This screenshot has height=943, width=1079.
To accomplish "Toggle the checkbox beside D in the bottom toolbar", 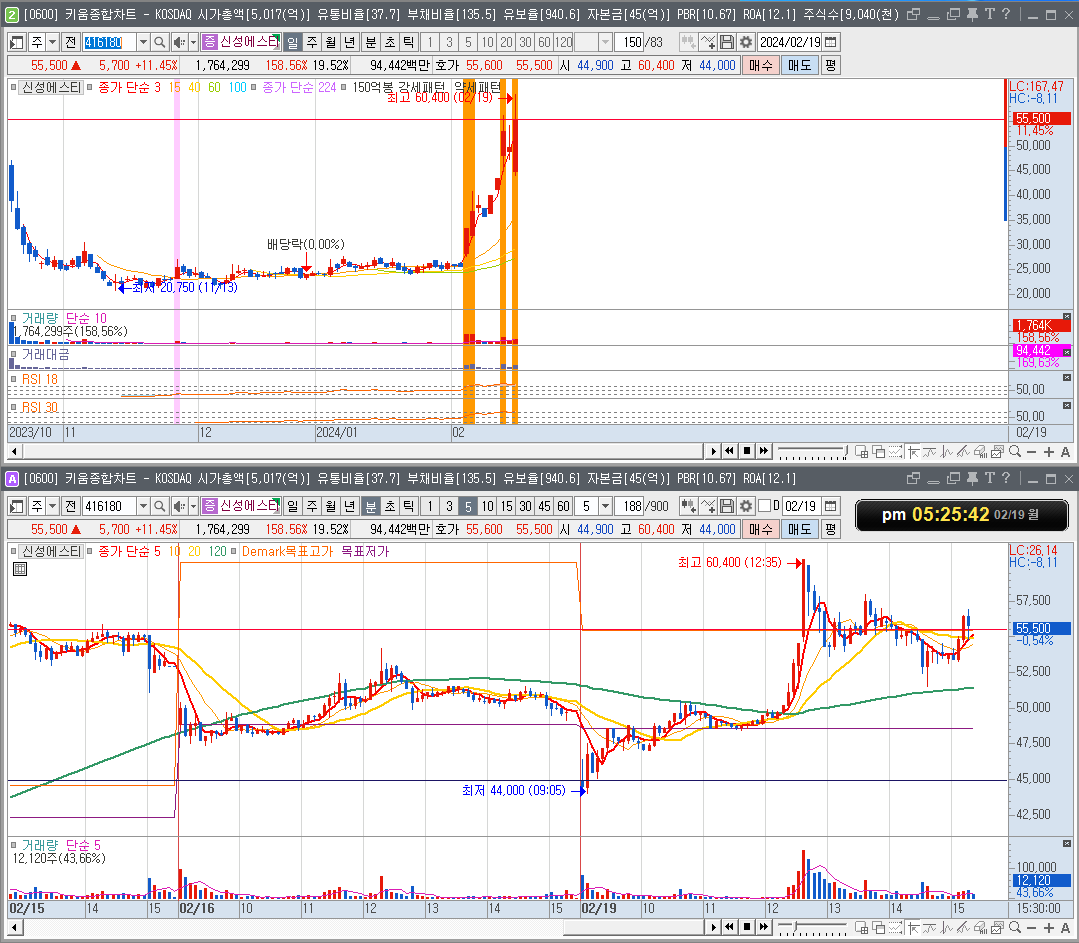I will coord(764,507).
